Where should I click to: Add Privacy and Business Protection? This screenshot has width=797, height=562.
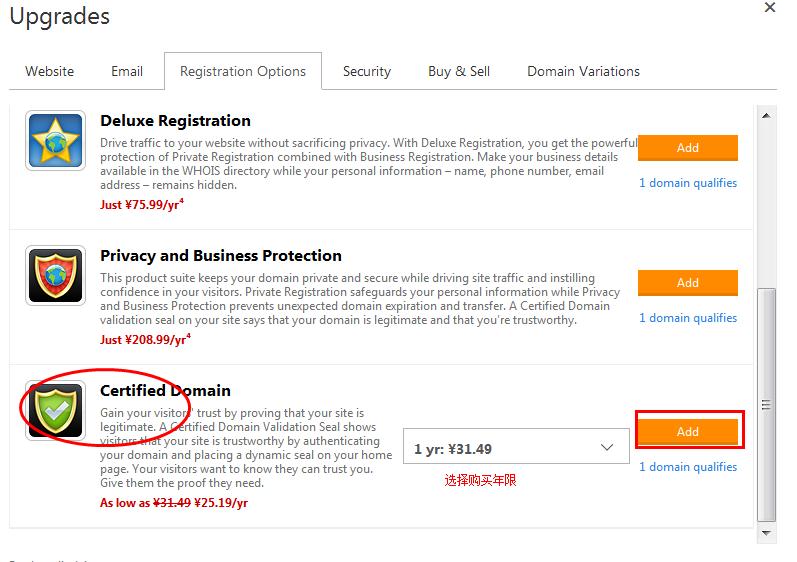click(688, 283)
